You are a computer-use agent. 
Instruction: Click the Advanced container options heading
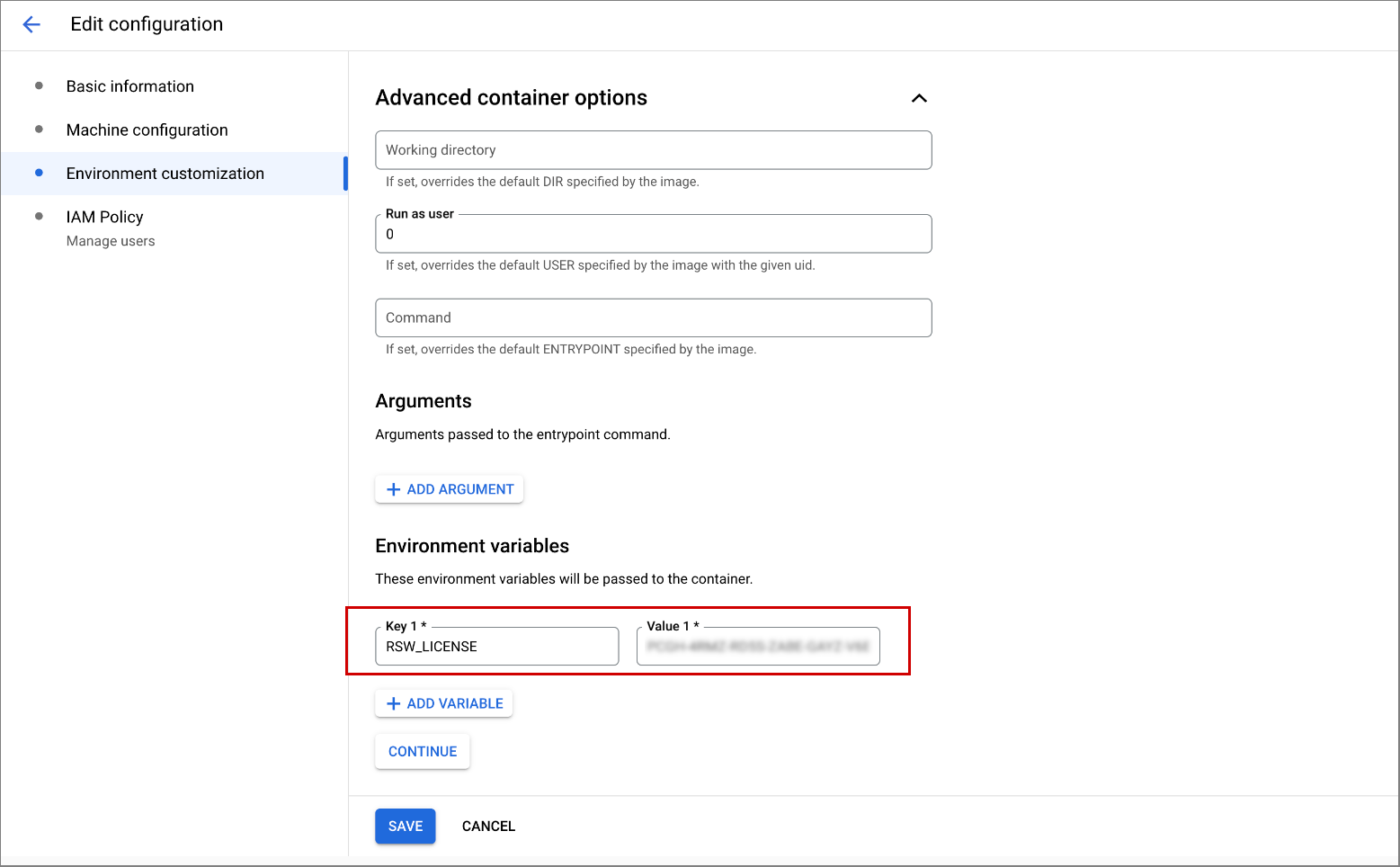(511, 98)
